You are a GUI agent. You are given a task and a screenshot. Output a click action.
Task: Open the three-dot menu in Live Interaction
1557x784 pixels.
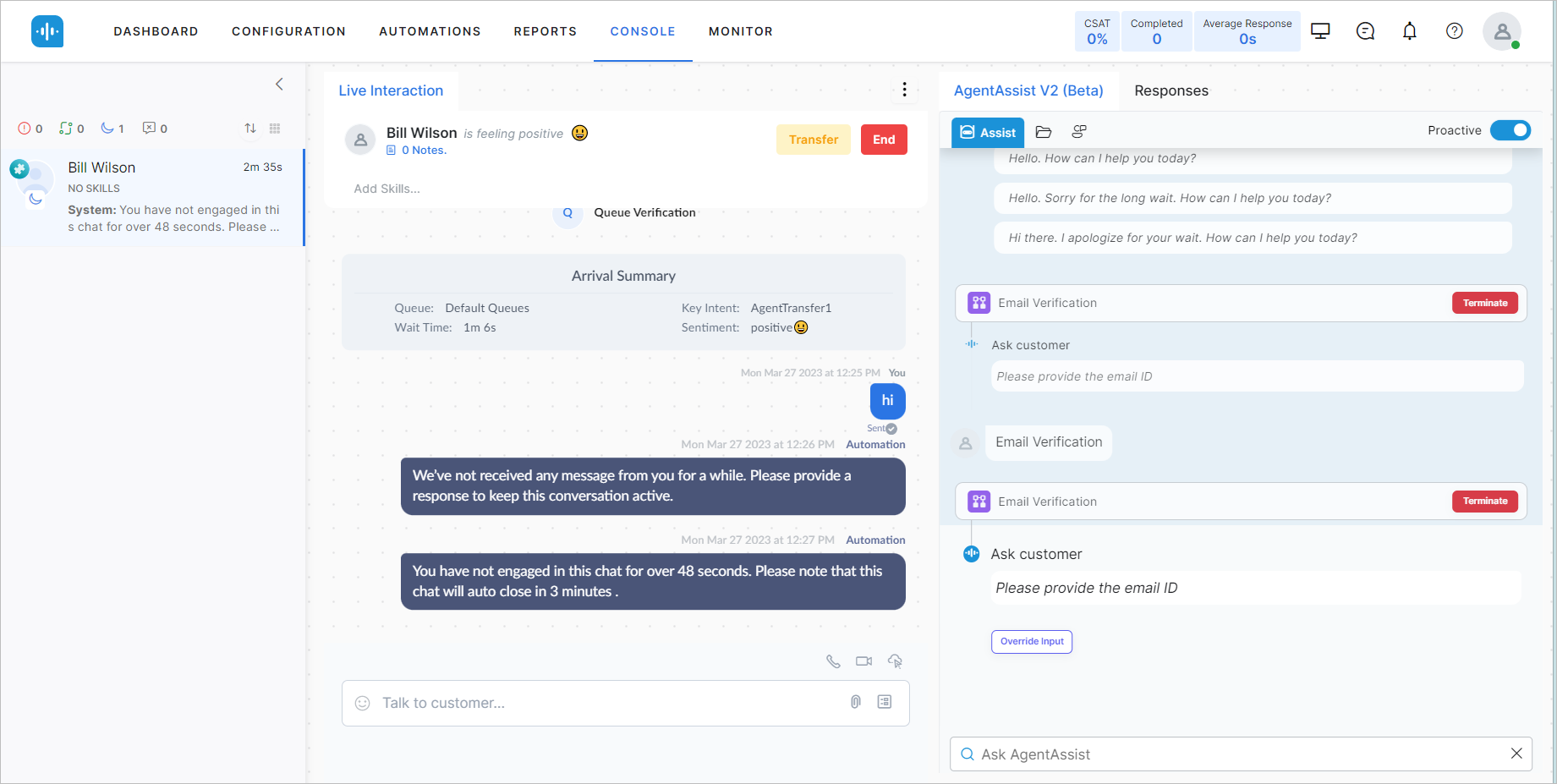tap(904, 89)
